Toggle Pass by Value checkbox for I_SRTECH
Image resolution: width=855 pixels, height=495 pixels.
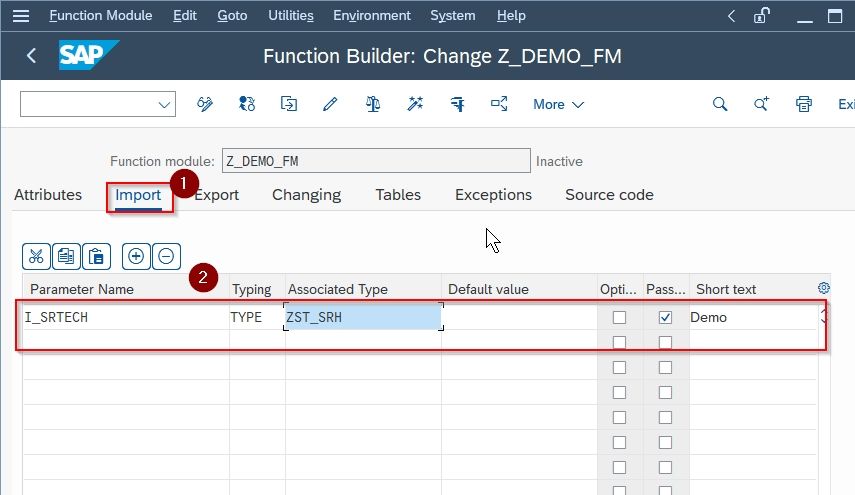pos(665,317)
